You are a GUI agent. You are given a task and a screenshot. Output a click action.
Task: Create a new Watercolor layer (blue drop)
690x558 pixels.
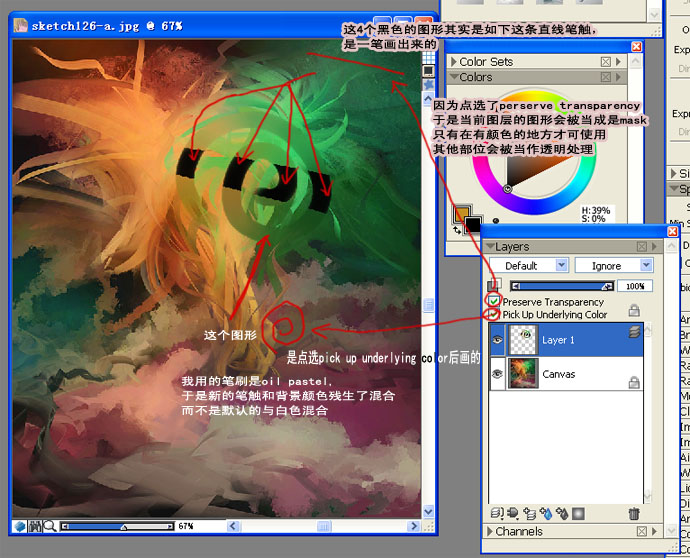pos(546,514)
